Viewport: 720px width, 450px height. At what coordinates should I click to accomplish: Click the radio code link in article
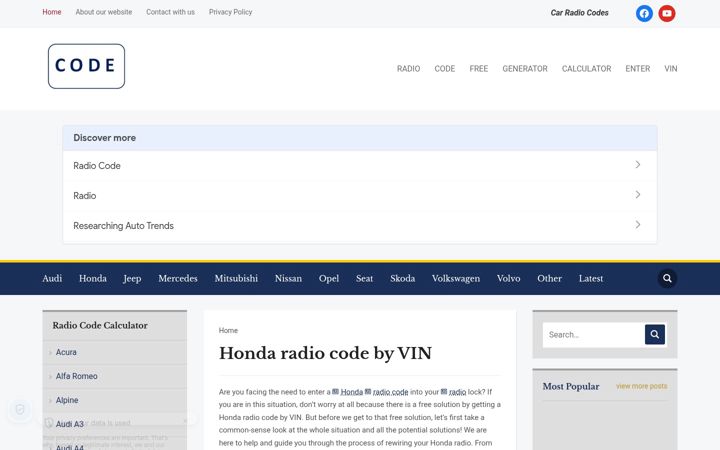[x=390, y=392]
